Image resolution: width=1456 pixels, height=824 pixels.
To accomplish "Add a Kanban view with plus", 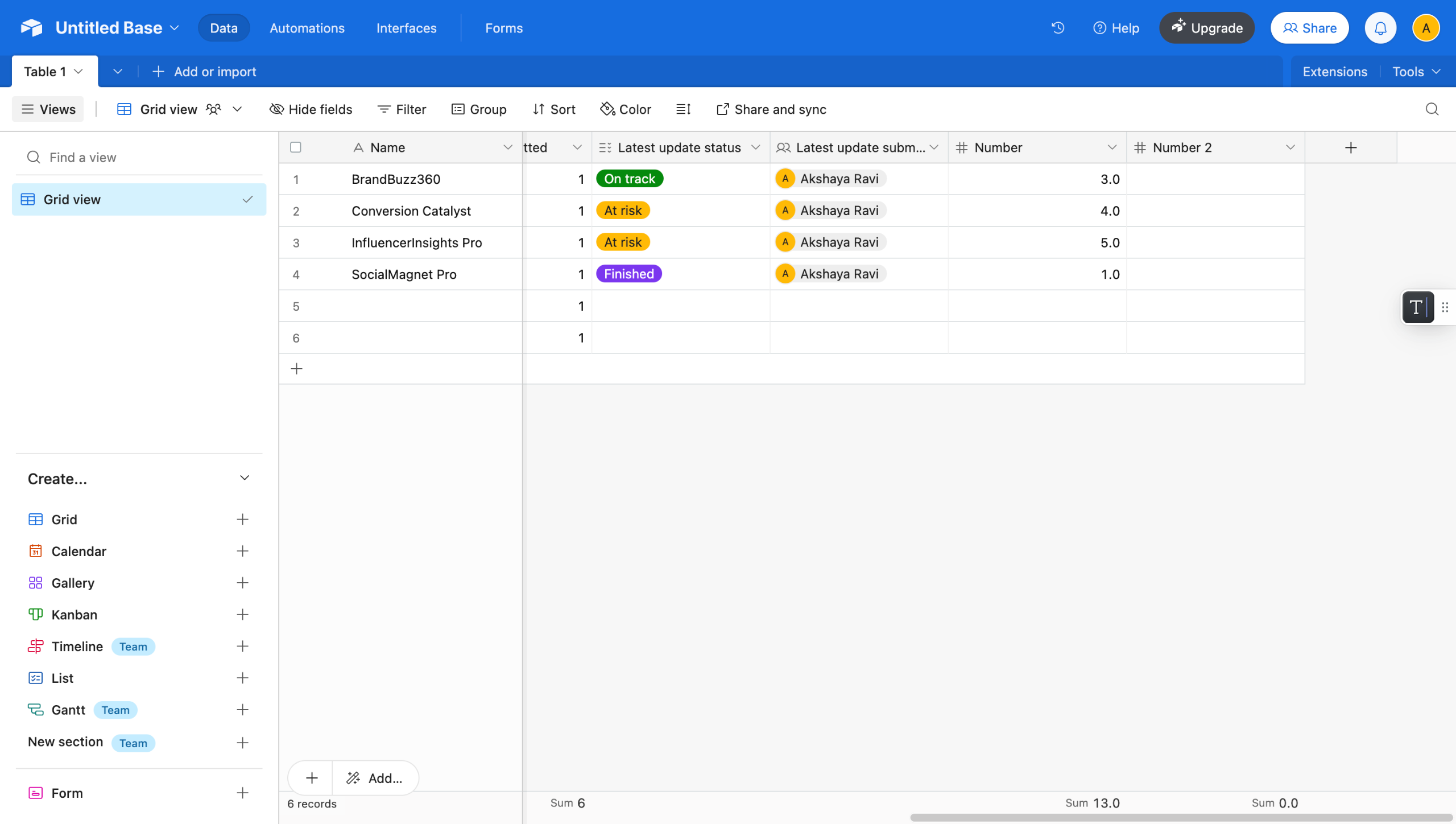I will (x=242, y=615).
